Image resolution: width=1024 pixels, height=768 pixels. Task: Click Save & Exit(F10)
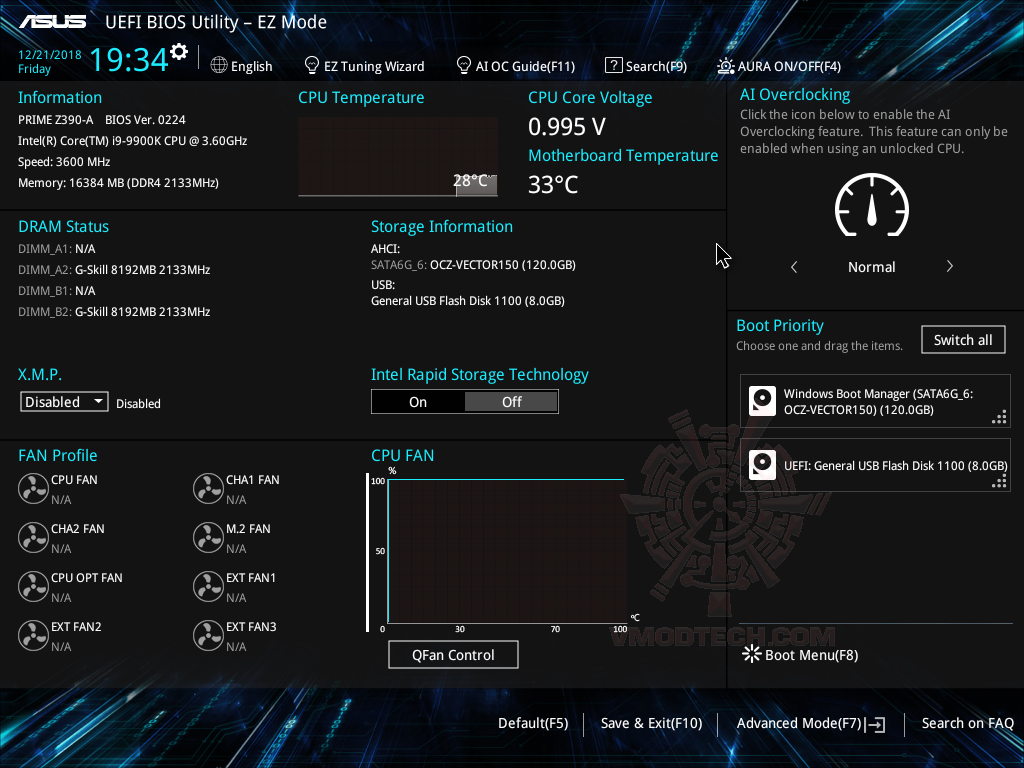651,723
